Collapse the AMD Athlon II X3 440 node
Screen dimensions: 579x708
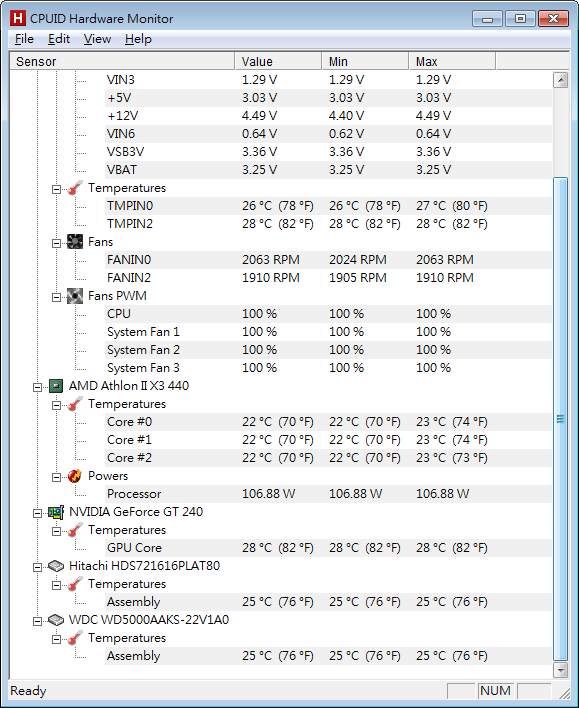(x=37, y=387)
